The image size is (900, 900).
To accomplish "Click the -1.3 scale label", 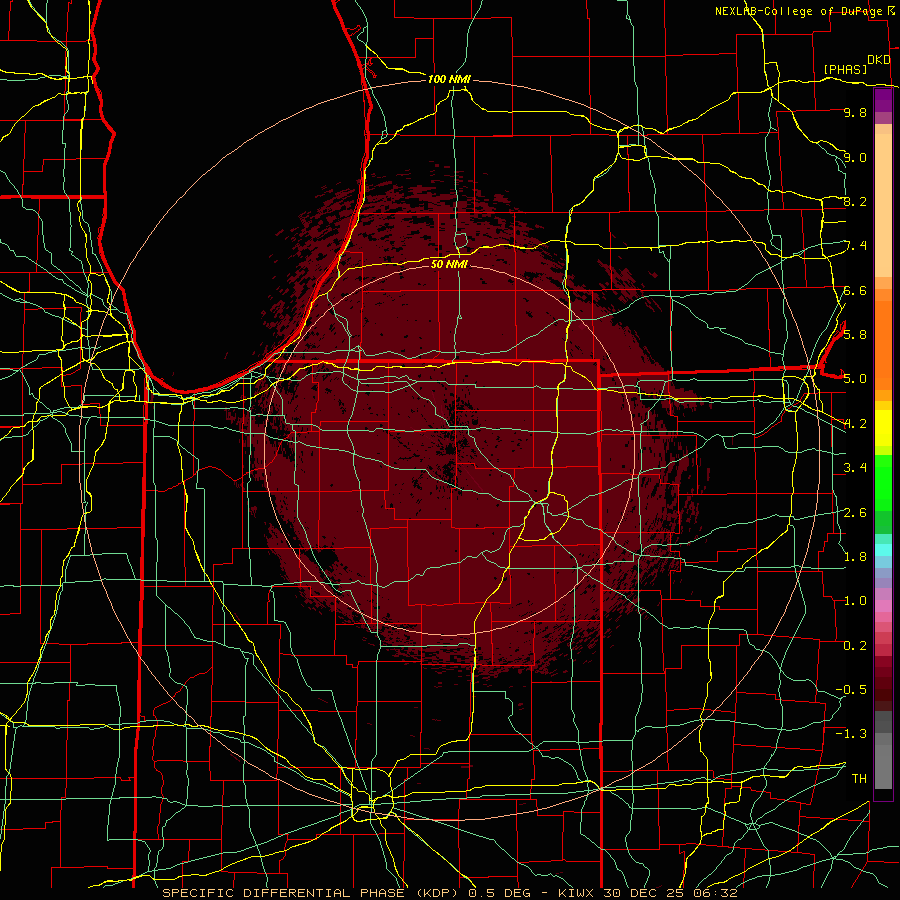I will tap(851, 734).
